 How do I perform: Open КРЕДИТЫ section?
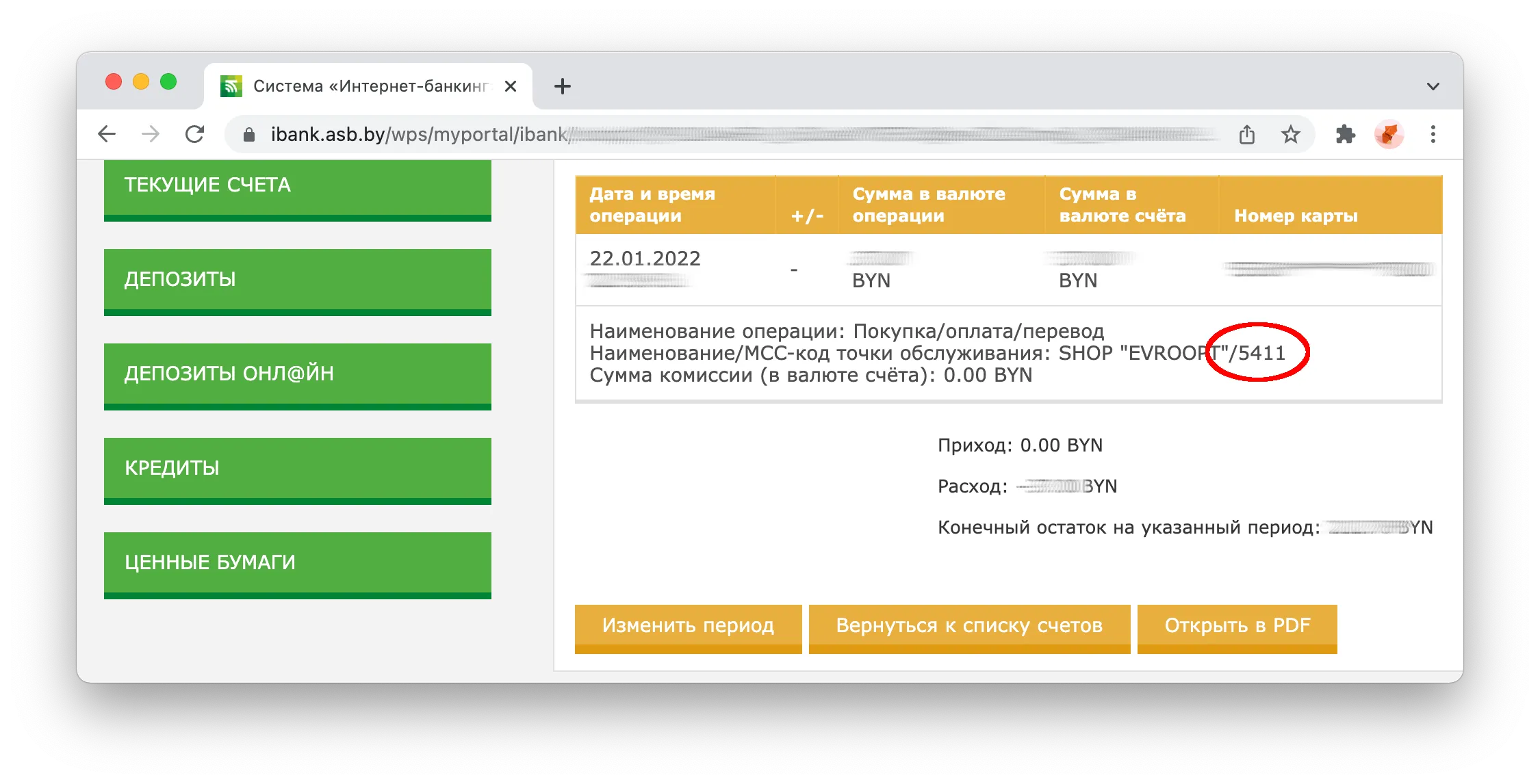click(298, 471)
